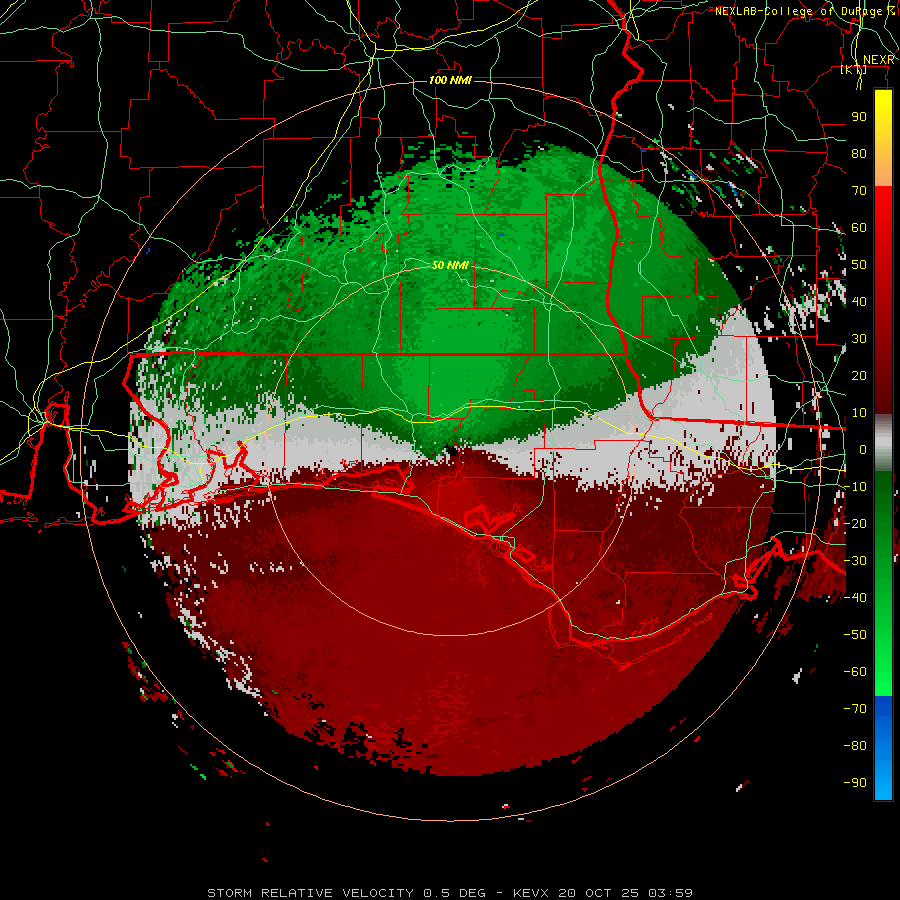Click the "NEXR" label above the scale
Viewport: 900px width, 900px height.
coord(879,60)
